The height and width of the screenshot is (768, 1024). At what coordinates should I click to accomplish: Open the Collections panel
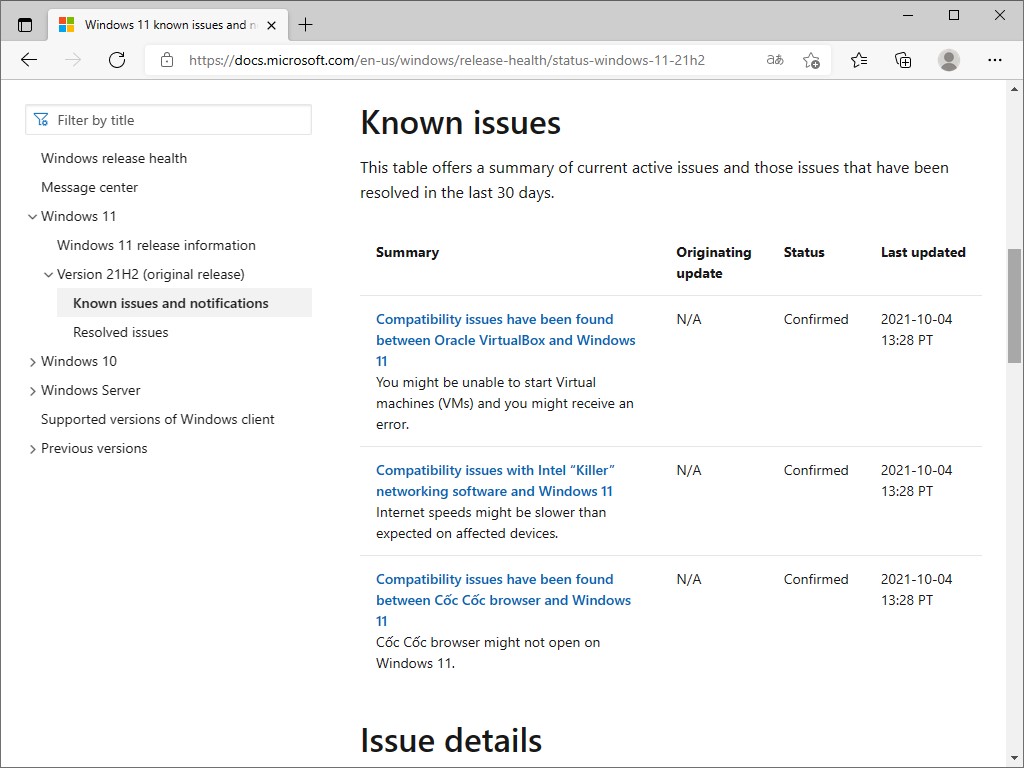pyautogui.click(x=903, y=60)
